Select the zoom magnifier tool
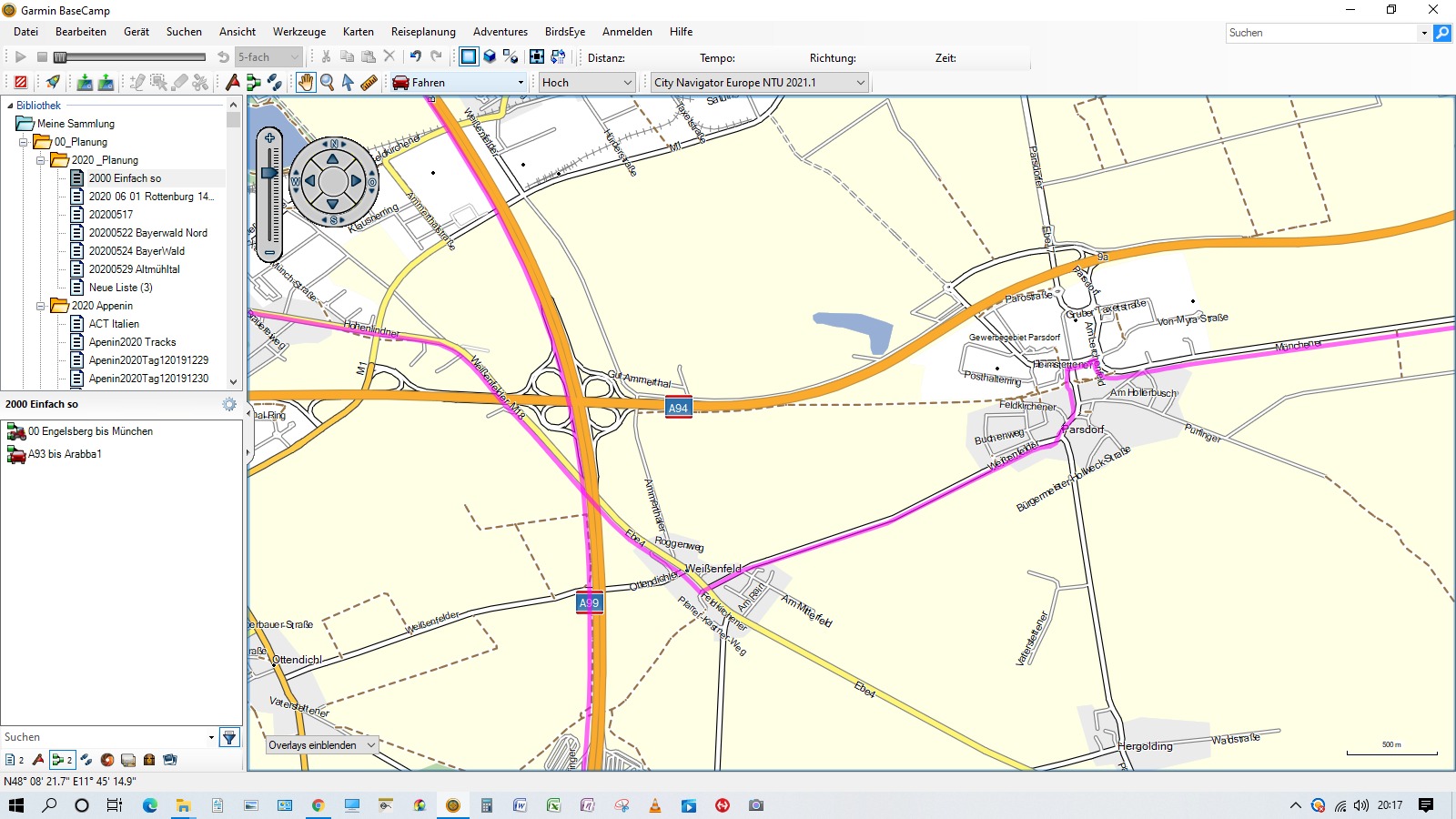The image size is (1456, 819). [x=327, y=83]
